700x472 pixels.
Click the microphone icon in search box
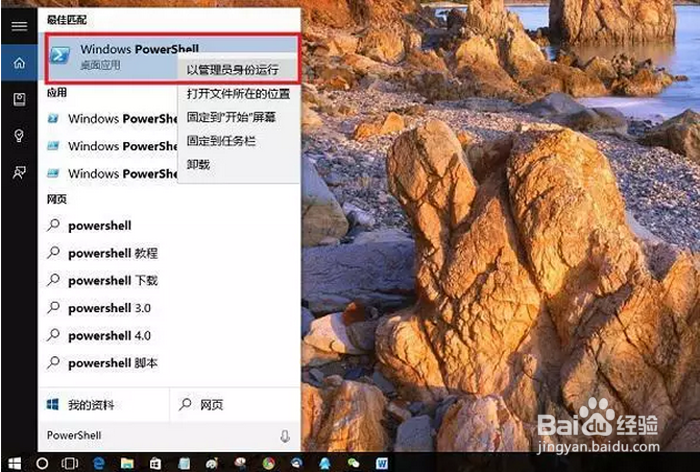click(x=285, y=436)
